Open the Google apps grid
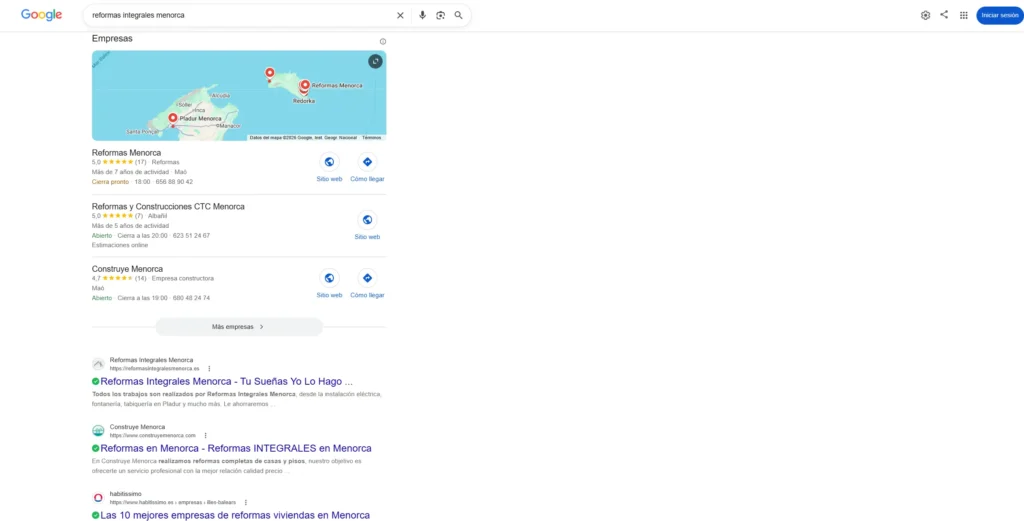 pos(963,15)
